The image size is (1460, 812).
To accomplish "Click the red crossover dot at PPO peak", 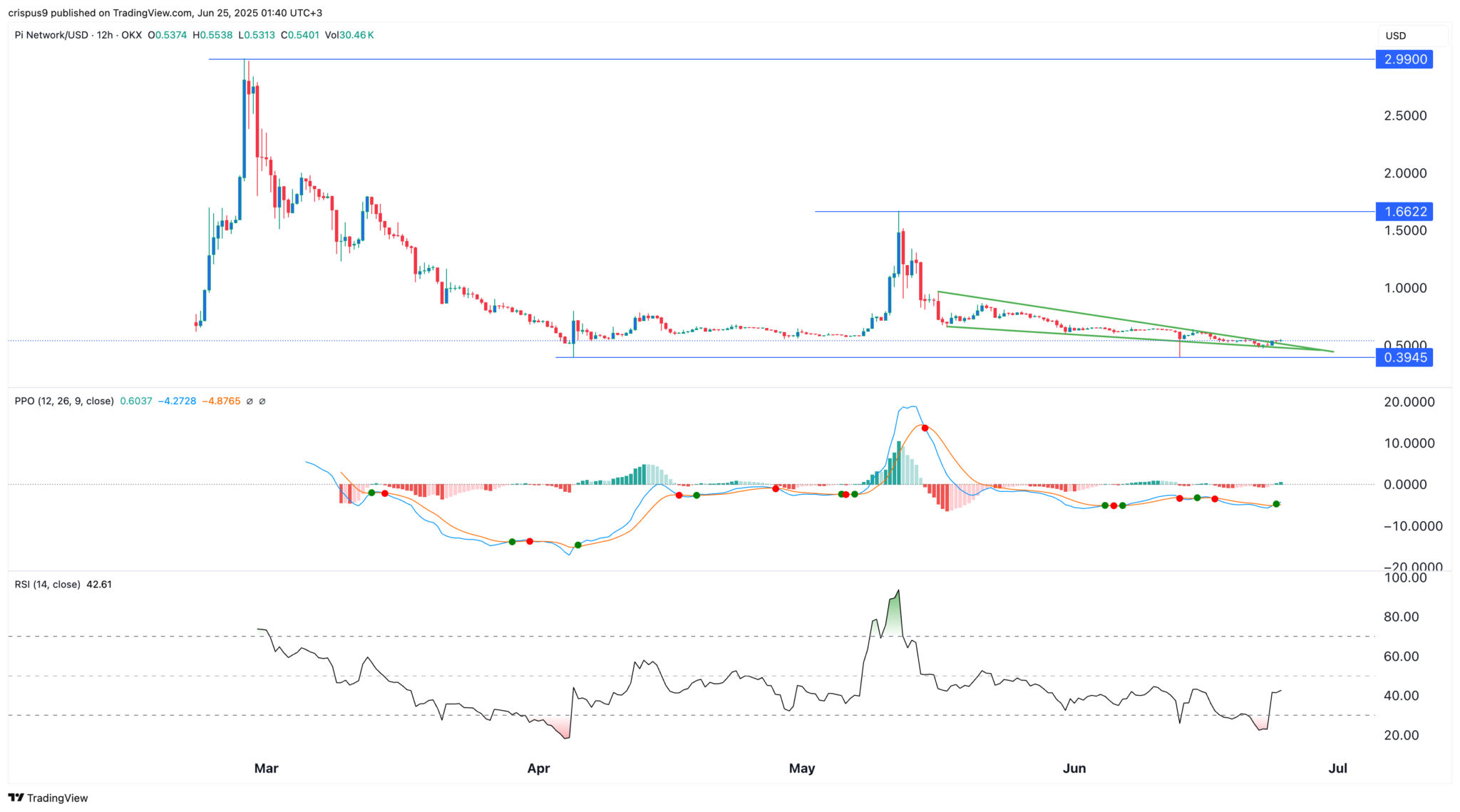I will pos(925,428).
